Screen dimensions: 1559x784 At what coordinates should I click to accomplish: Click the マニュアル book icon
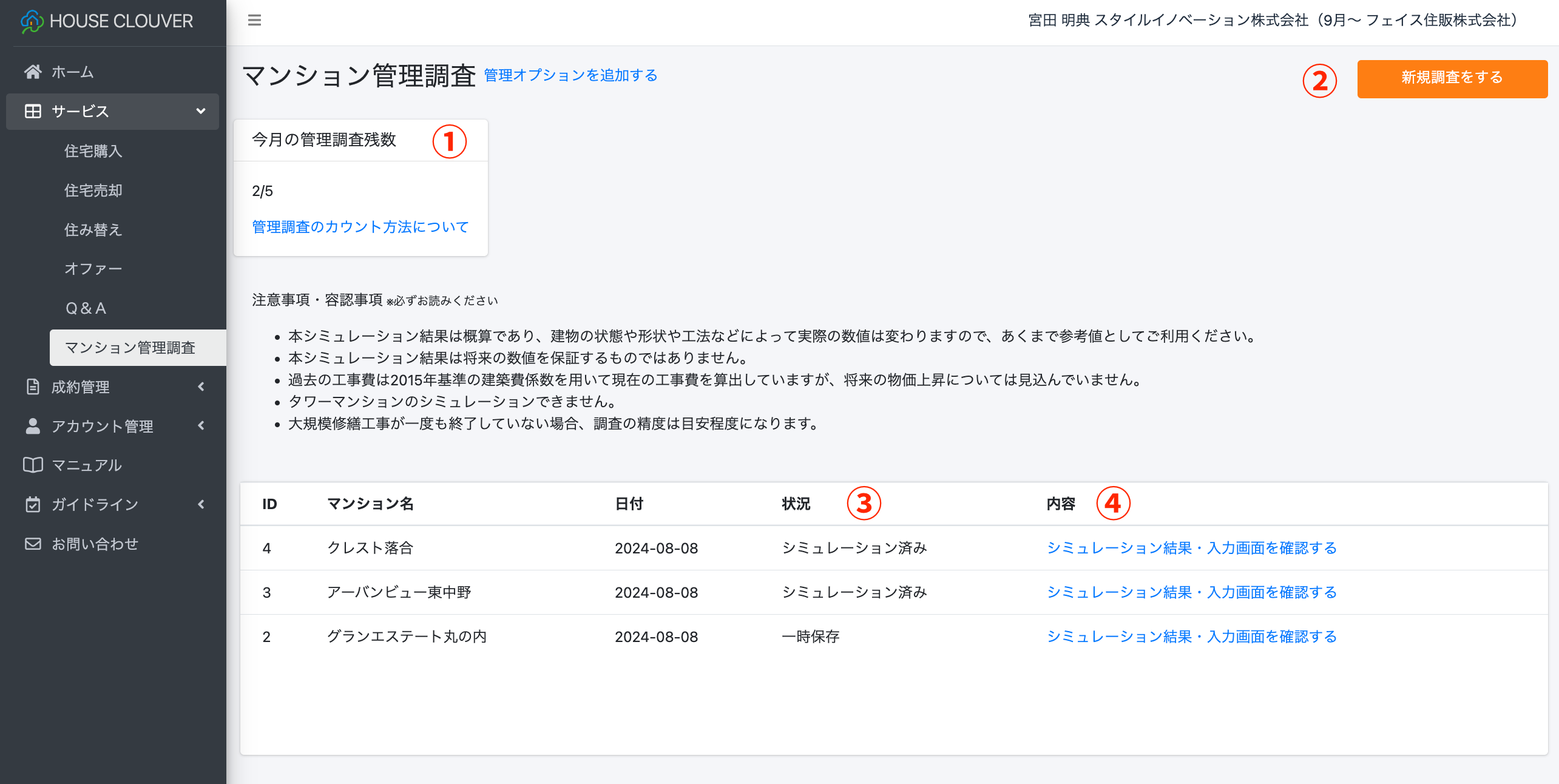coord(33,465)
